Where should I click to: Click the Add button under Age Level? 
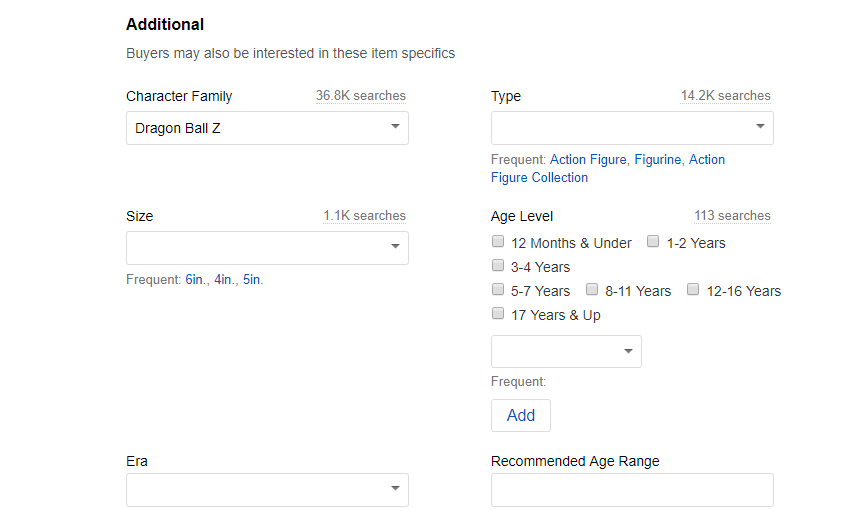tap(521, 415)
